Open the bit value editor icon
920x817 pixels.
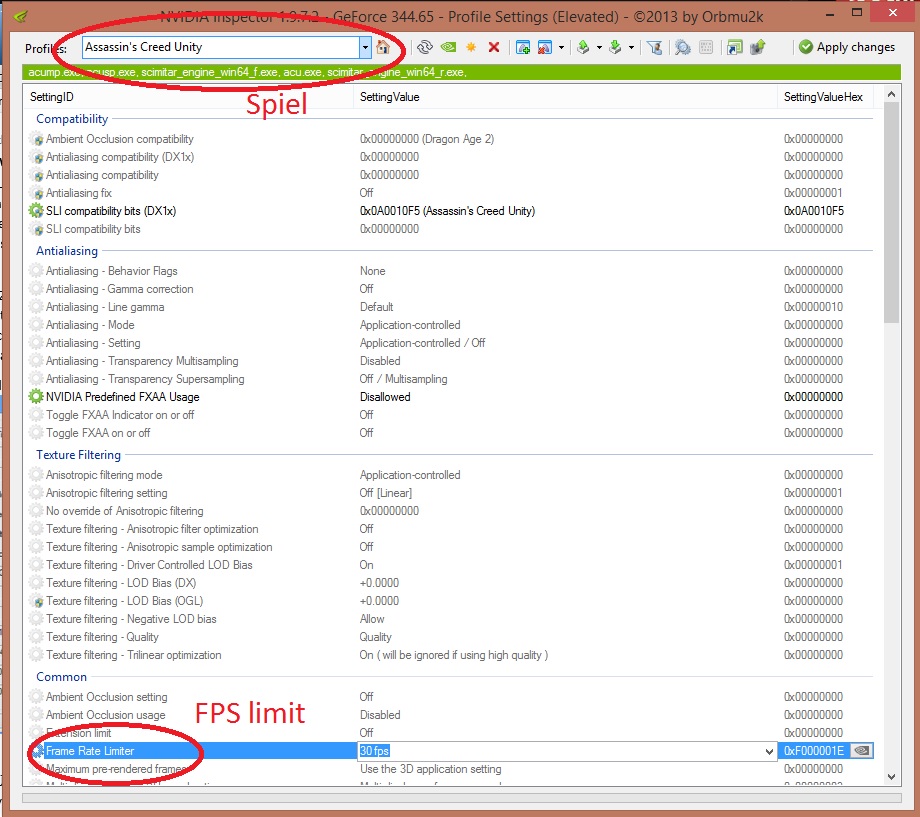706,48
